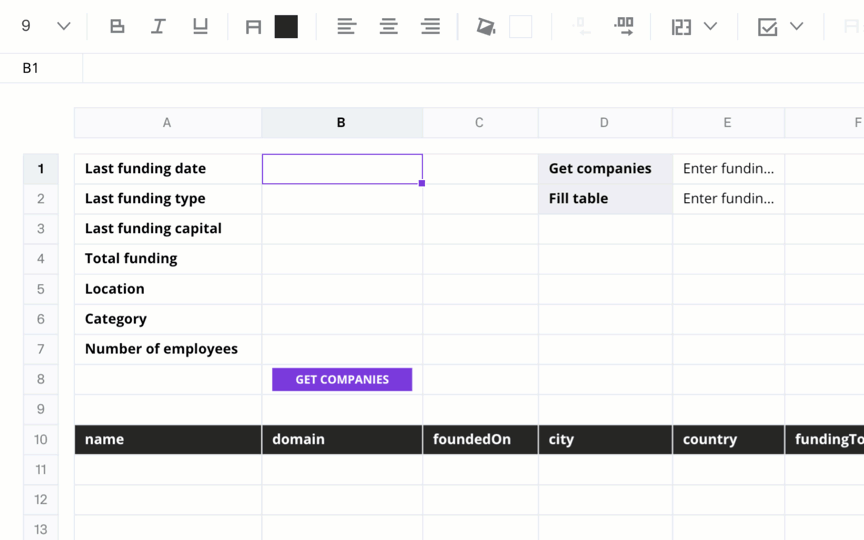Expand the checkbox dropdown arrow

pos(796,26)
